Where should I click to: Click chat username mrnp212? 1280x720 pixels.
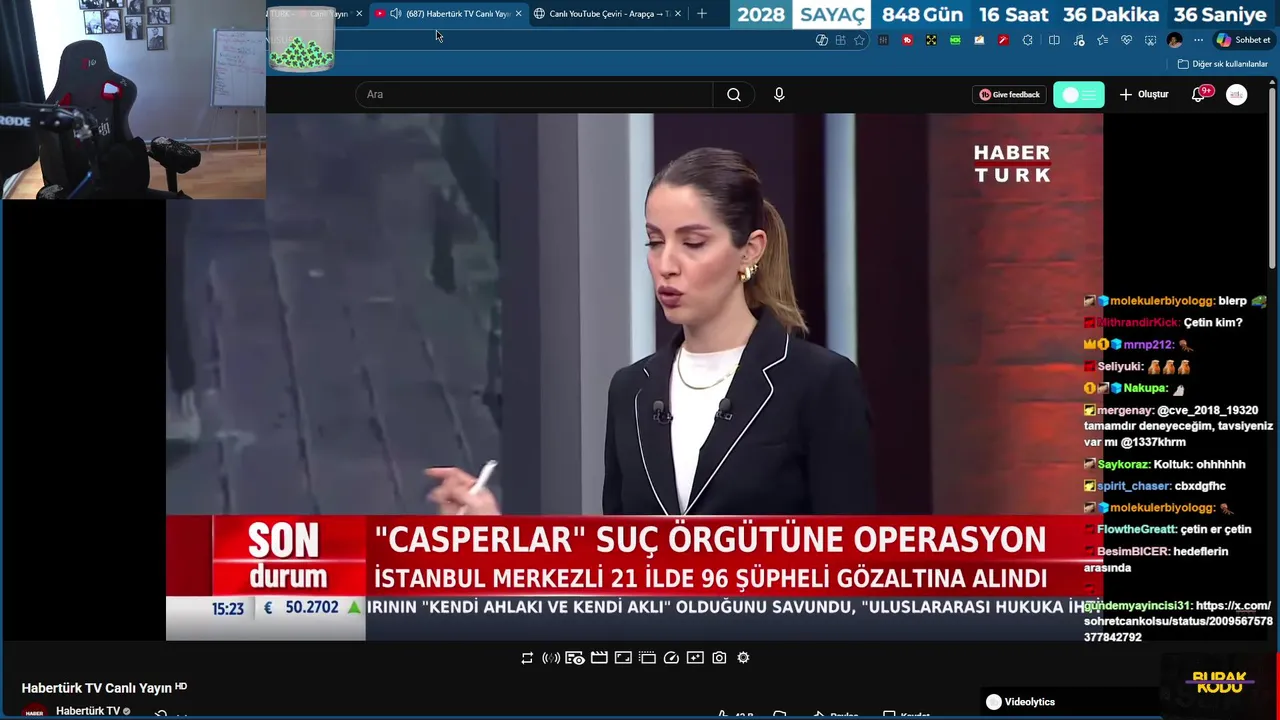pyautogui.click(x=1147, y=344)
